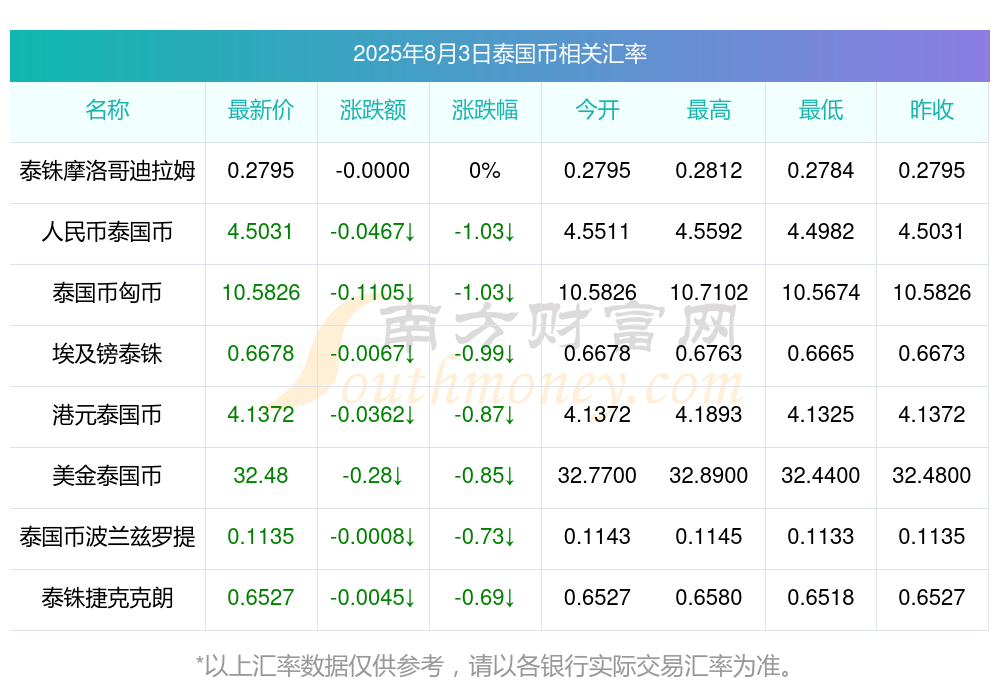Click change percent 0% in first row
The width and height of the screenshot is (1000, 698).
(485, 171)
